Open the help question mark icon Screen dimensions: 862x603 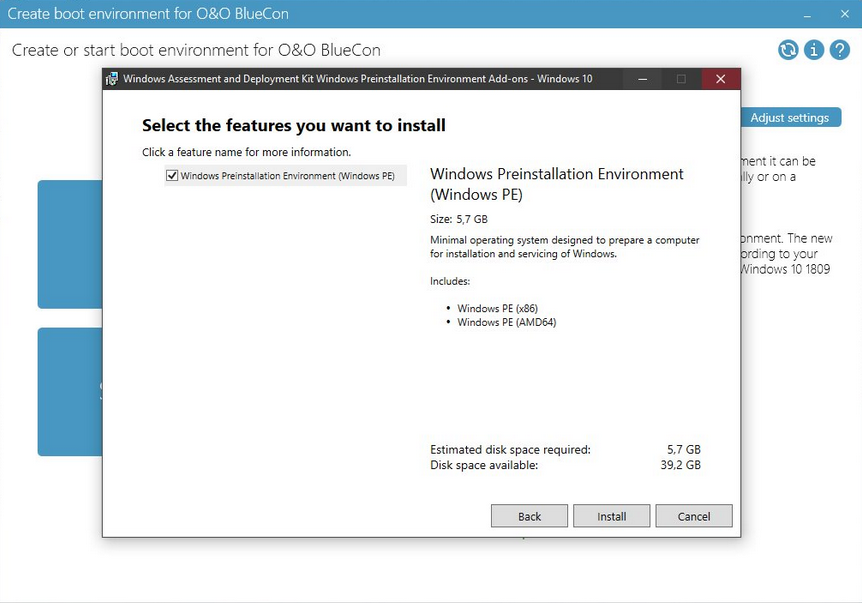click(839, 50)
